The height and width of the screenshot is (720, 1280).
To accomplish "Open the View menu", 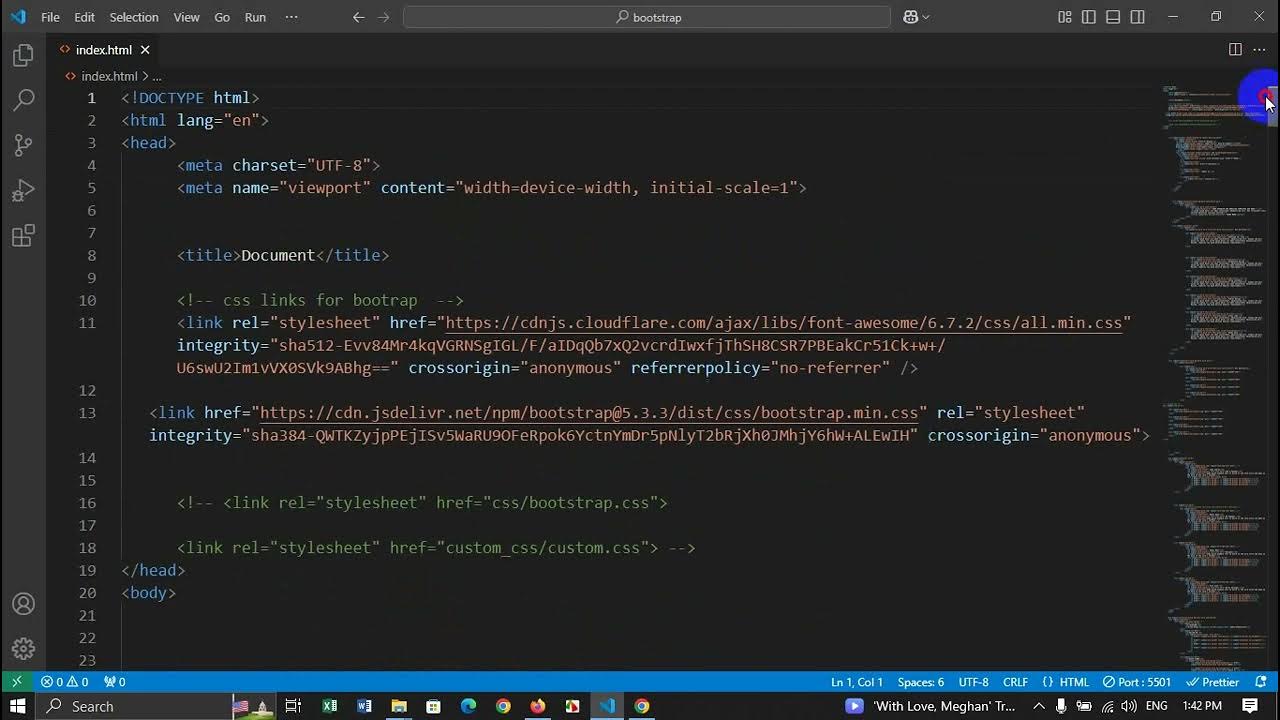I will click(x=187, y=17).
